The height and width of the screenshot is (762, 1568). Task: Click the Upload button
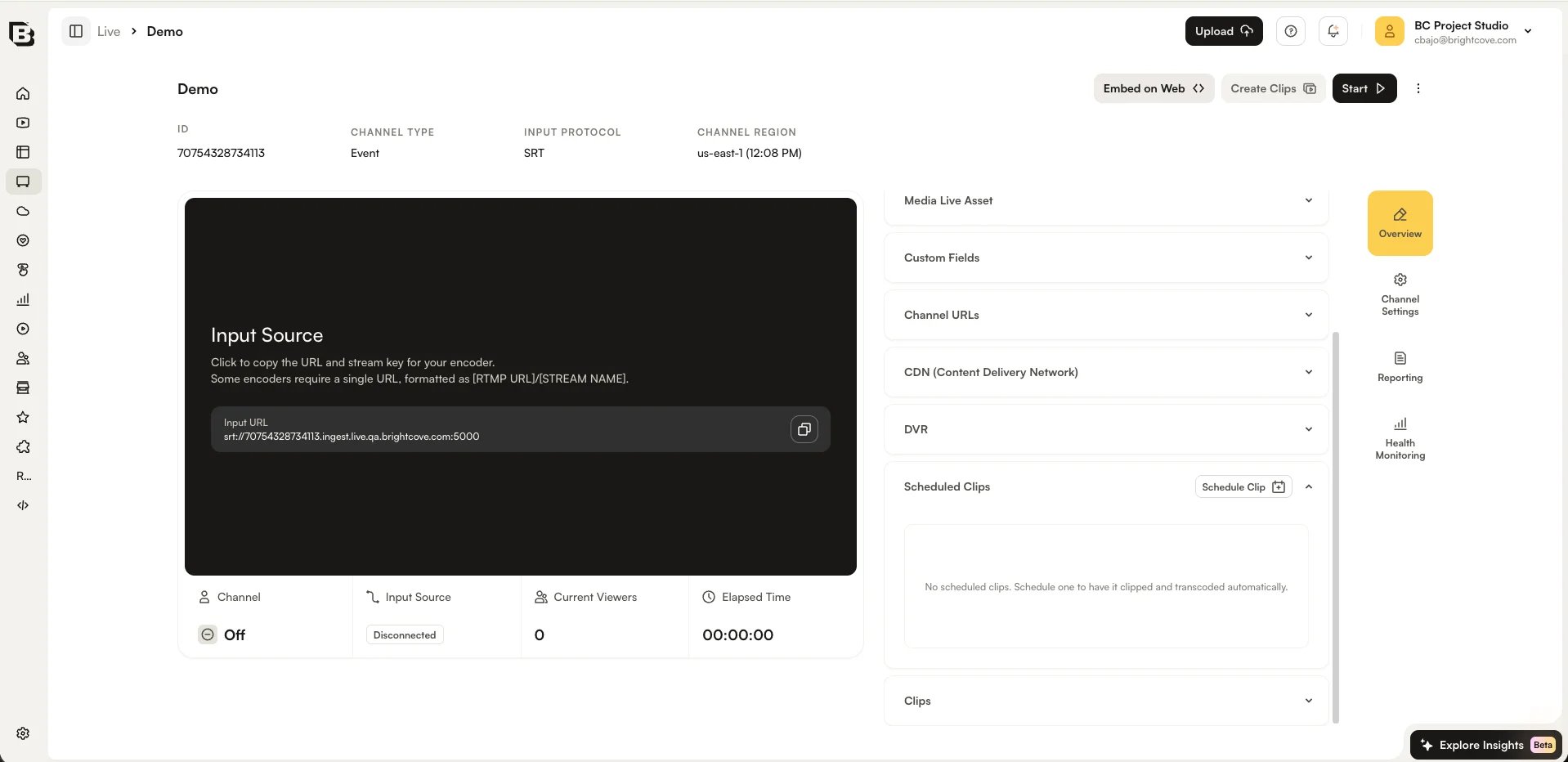coord(1224,31)
